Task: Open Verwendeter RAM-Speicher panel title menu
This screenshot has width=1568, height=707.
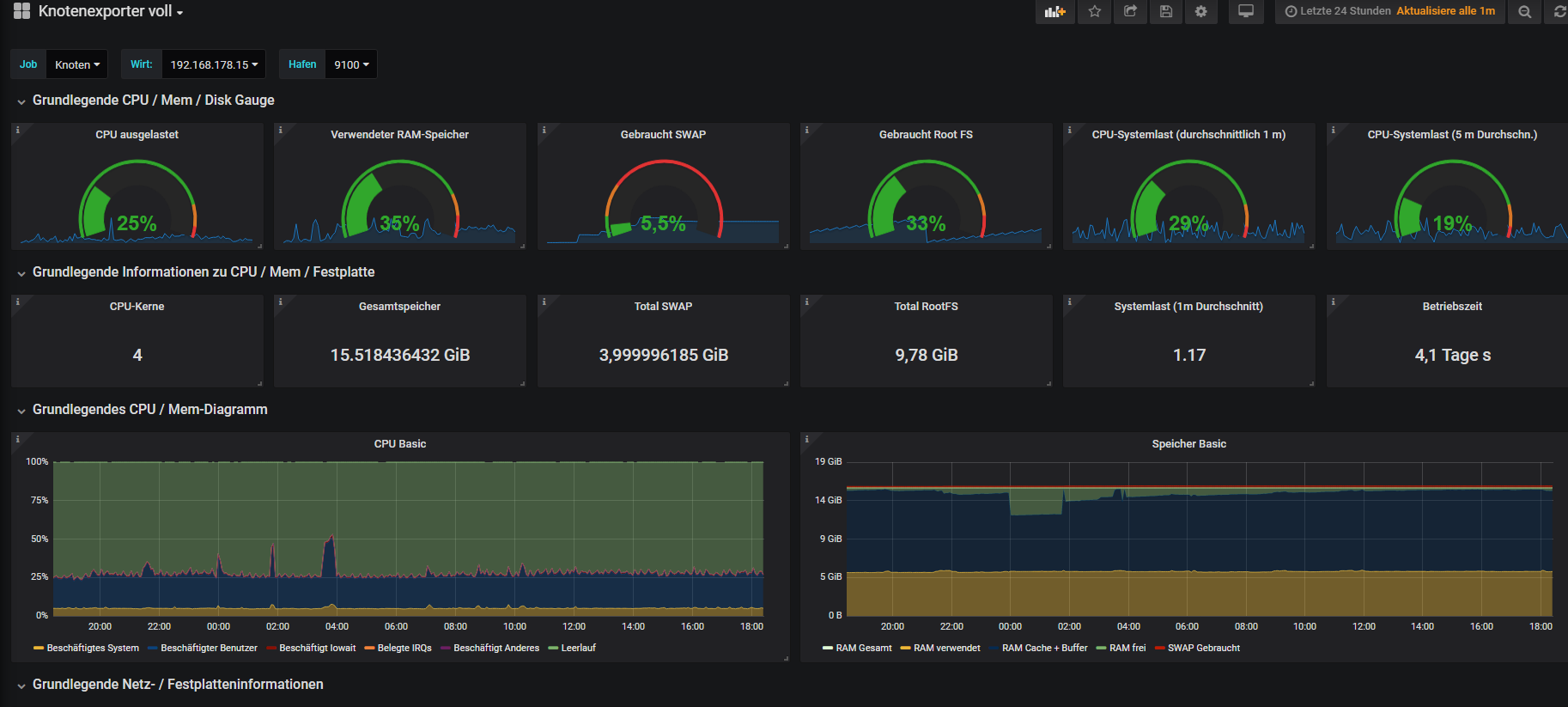Action: point(400,135)
